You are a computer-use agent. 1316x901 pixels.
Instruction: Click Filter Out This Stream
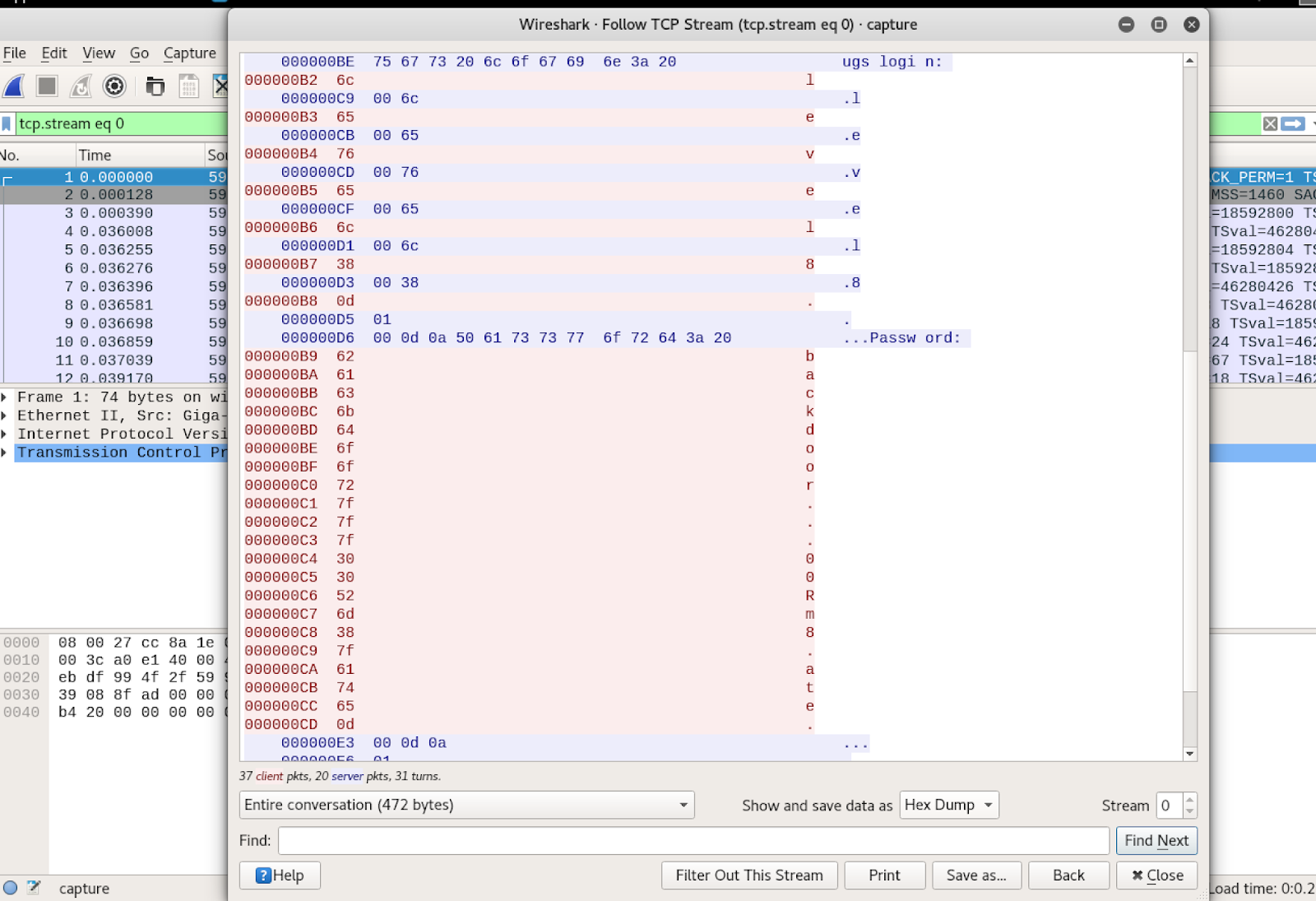coord(748,875)
